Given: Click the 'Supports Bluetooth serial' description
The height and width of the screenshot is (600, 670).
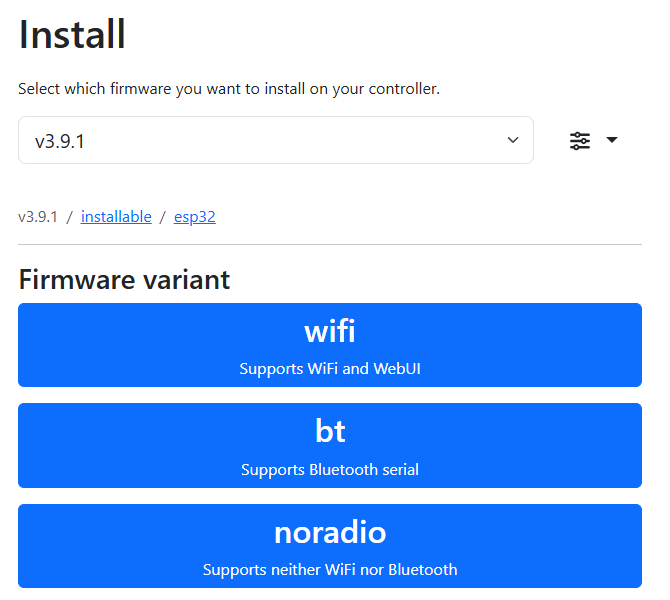Looking at the screenshot, I should click(x=330, y=469).
